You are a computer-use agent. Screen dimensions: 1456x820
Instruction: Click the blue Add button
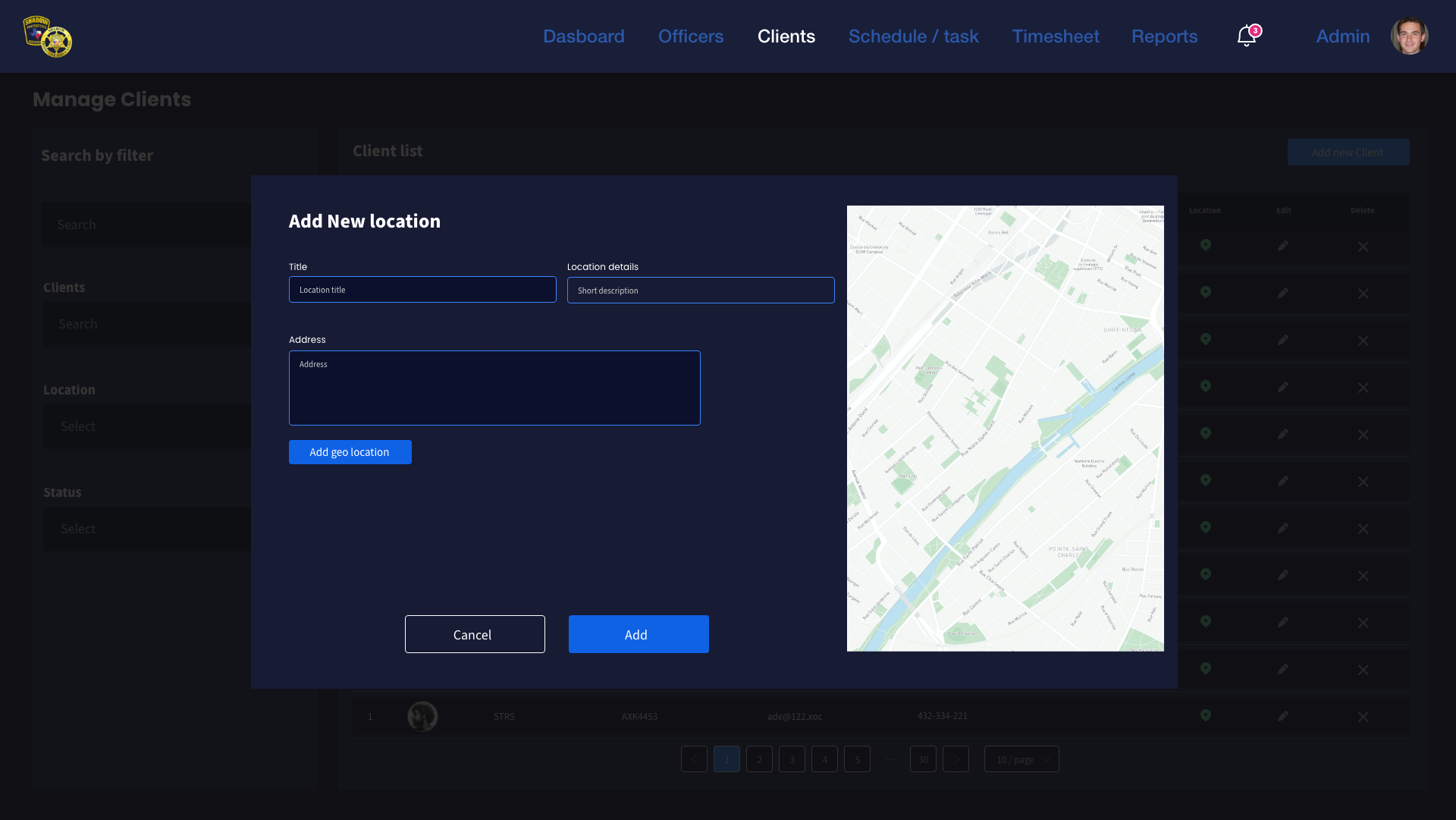639,634
